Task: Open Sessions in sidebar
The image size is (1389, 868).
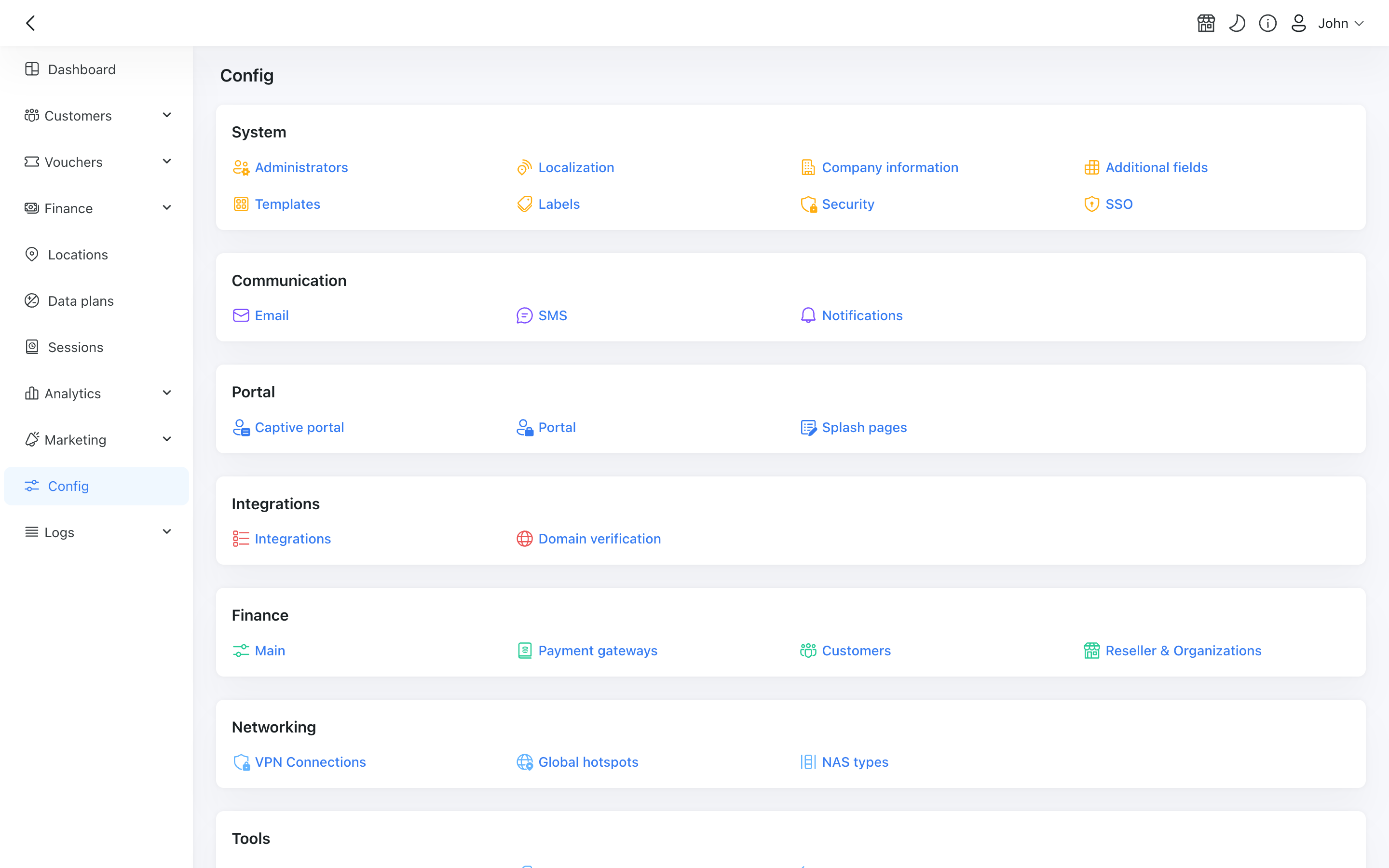Action: (96, 347)
